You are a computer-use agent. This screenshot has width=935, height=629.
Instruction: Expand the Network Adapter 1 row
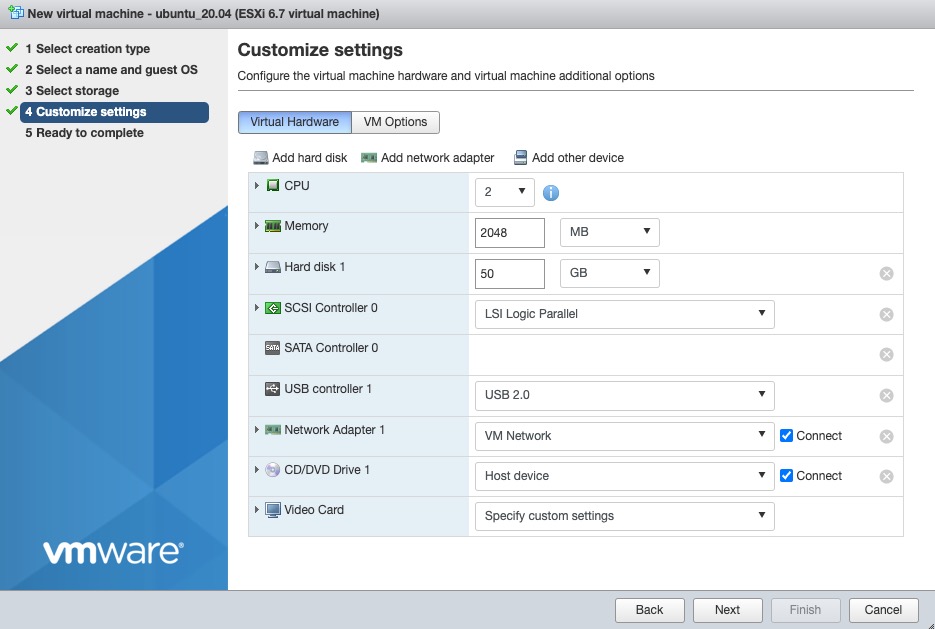pyautogui.click(x=257, y=430)
